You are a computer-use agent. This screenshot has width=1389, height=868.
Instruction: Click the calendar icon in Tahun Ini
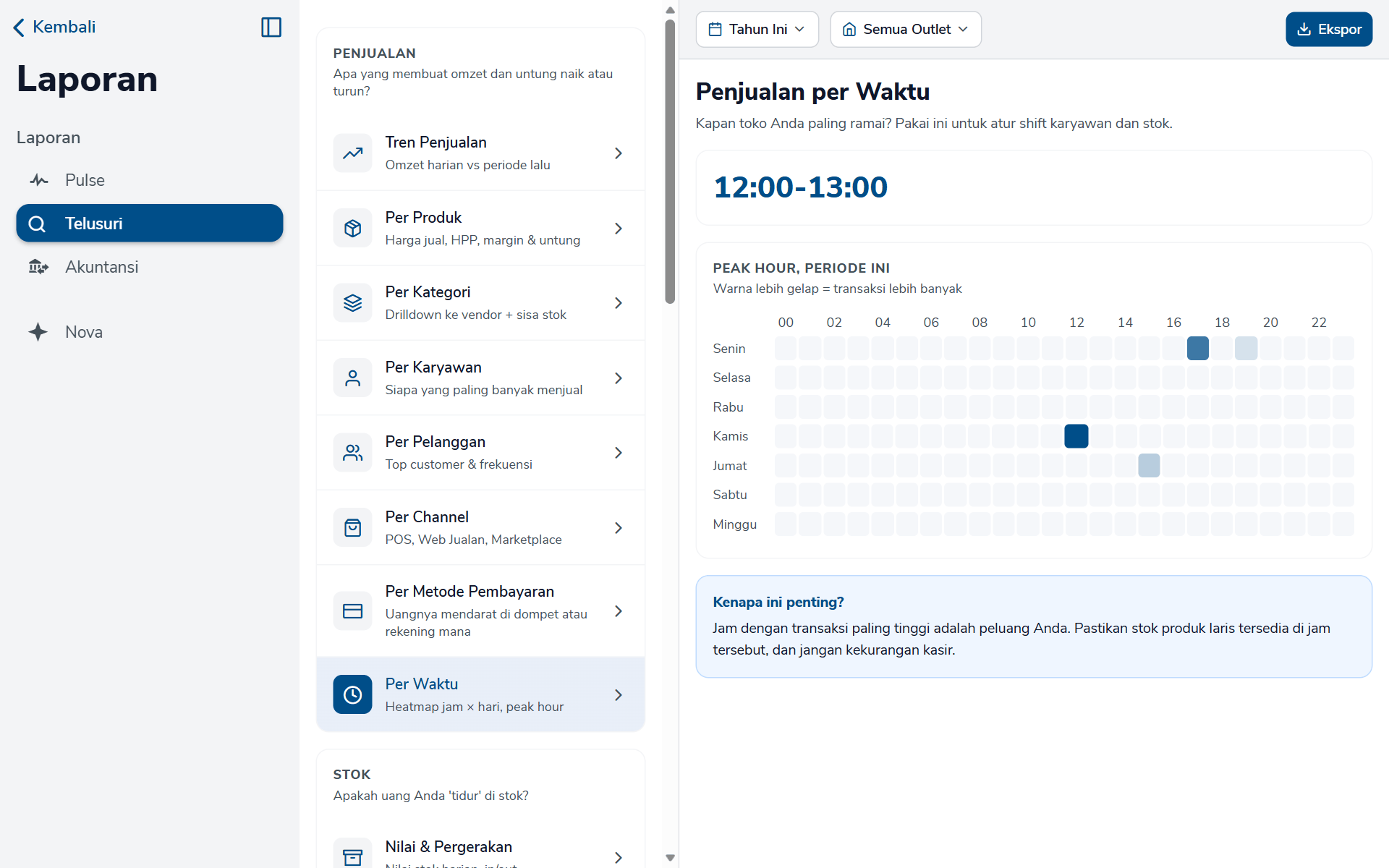pos(715,30)
